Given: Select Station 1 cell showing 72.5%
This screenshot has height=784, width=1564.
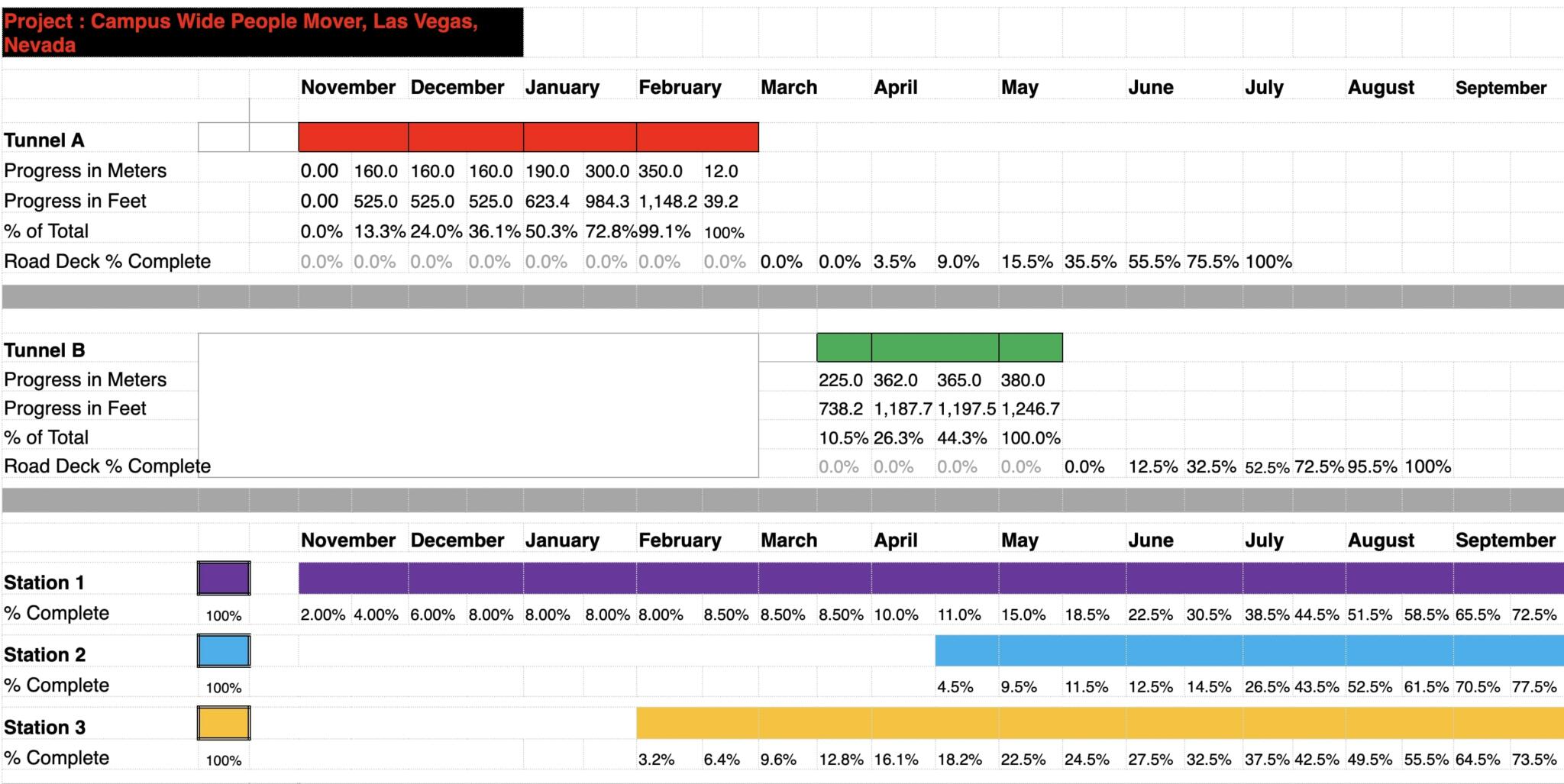Looking at the screenshot, I should pos(1534,615).
